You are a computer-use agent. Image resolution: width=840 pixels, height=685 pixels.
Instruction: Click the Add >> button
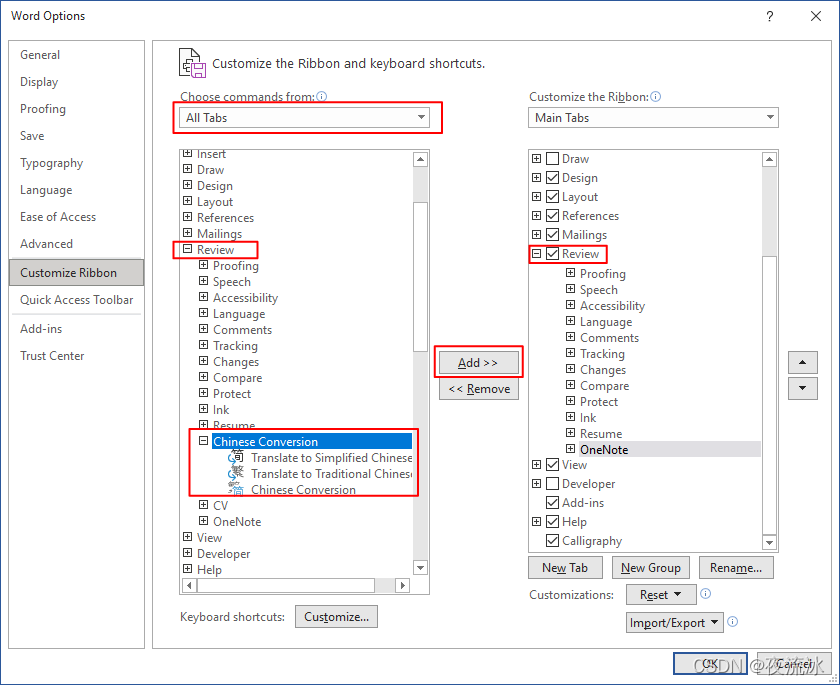coord(478,363)
